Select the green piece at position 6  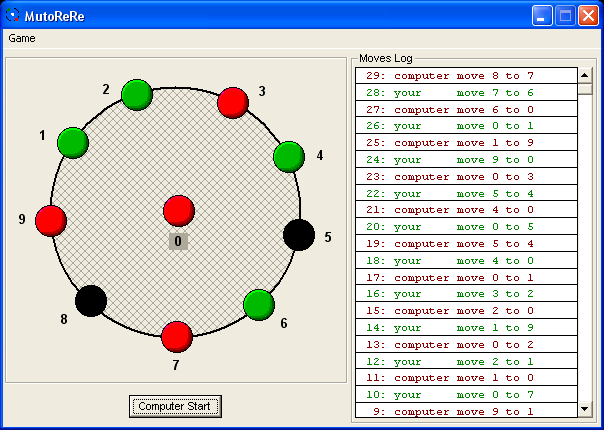pos(259,304)
